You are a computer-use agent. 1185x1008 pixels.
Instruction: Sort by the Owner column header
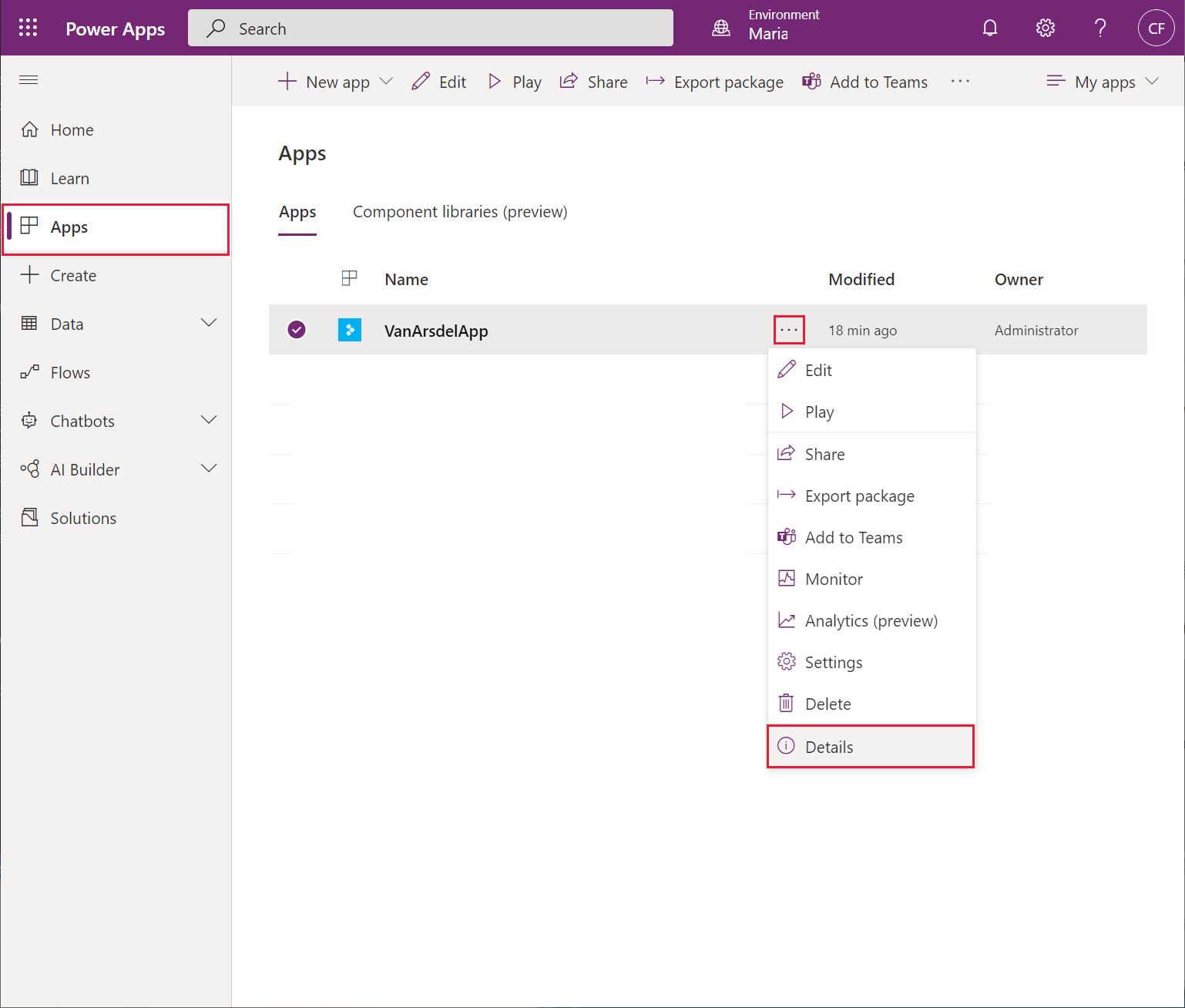(1019, 279)
